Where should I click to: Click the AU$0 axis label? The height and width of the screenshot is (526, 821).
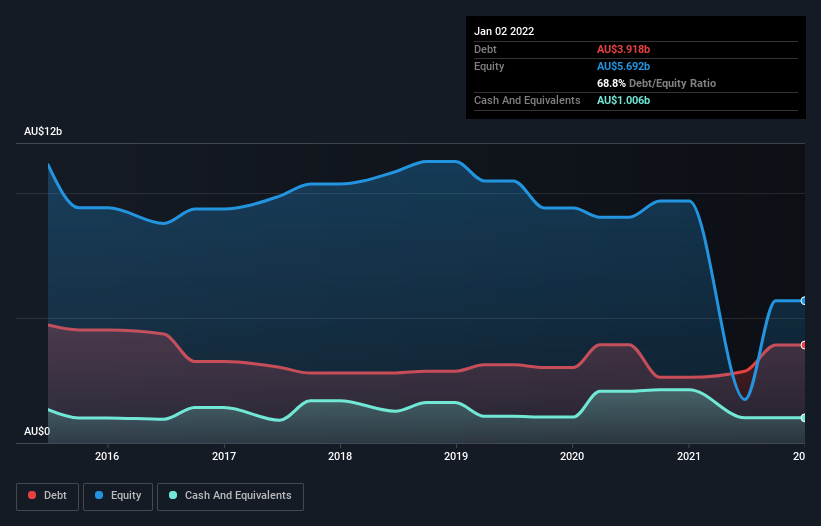[37, 431]
